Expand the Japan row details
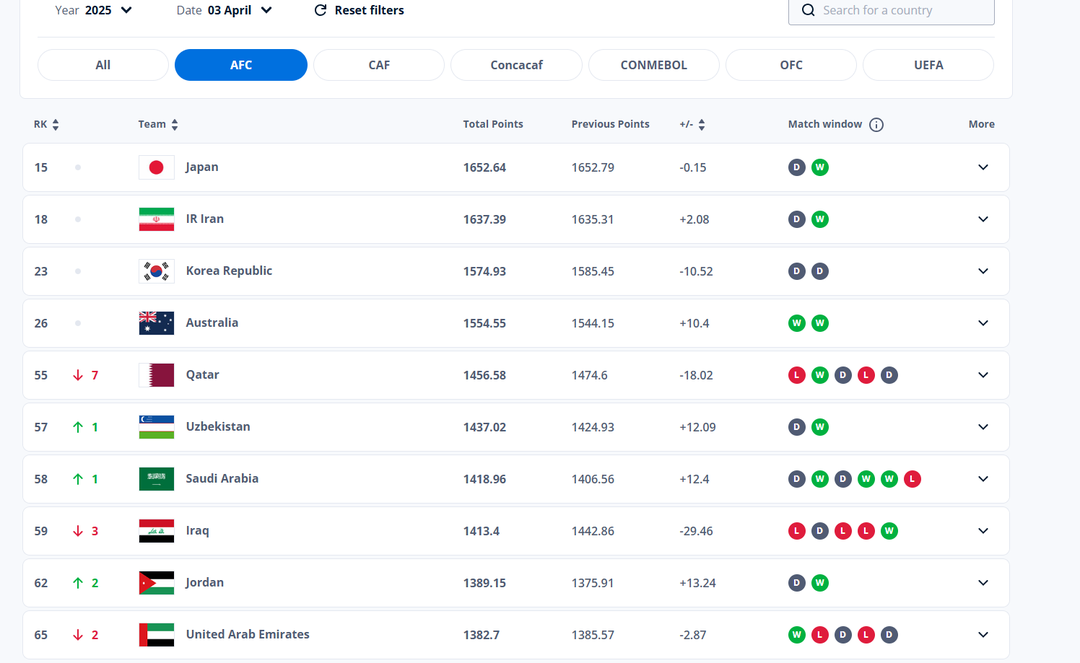The height and width of the screenshot is (663, 1080). 983,167
